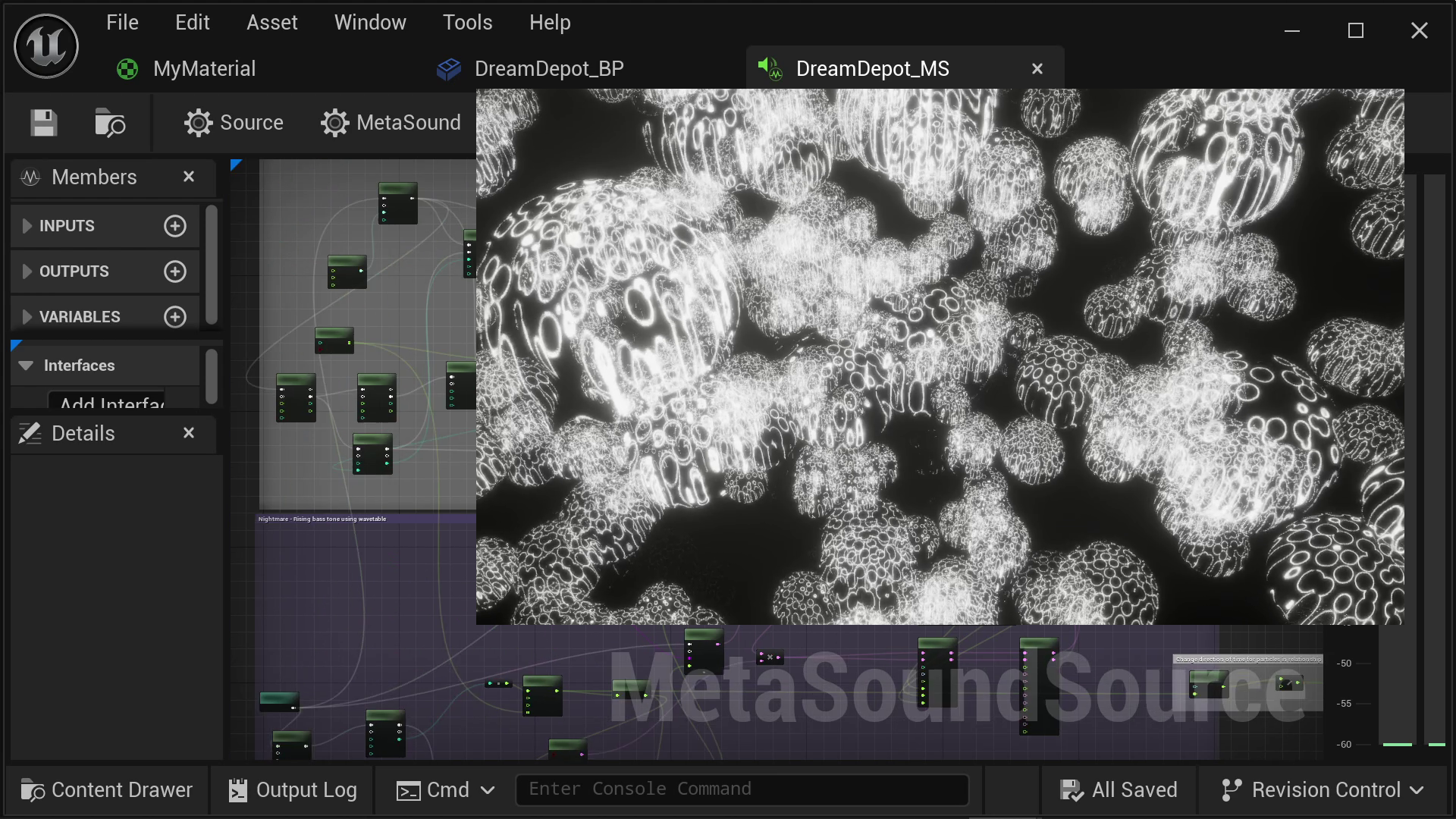Open the Add Interface dropdown
The height and width of the screenshot is (819, 1456).
pyautogui.click(x=106, y=400)
